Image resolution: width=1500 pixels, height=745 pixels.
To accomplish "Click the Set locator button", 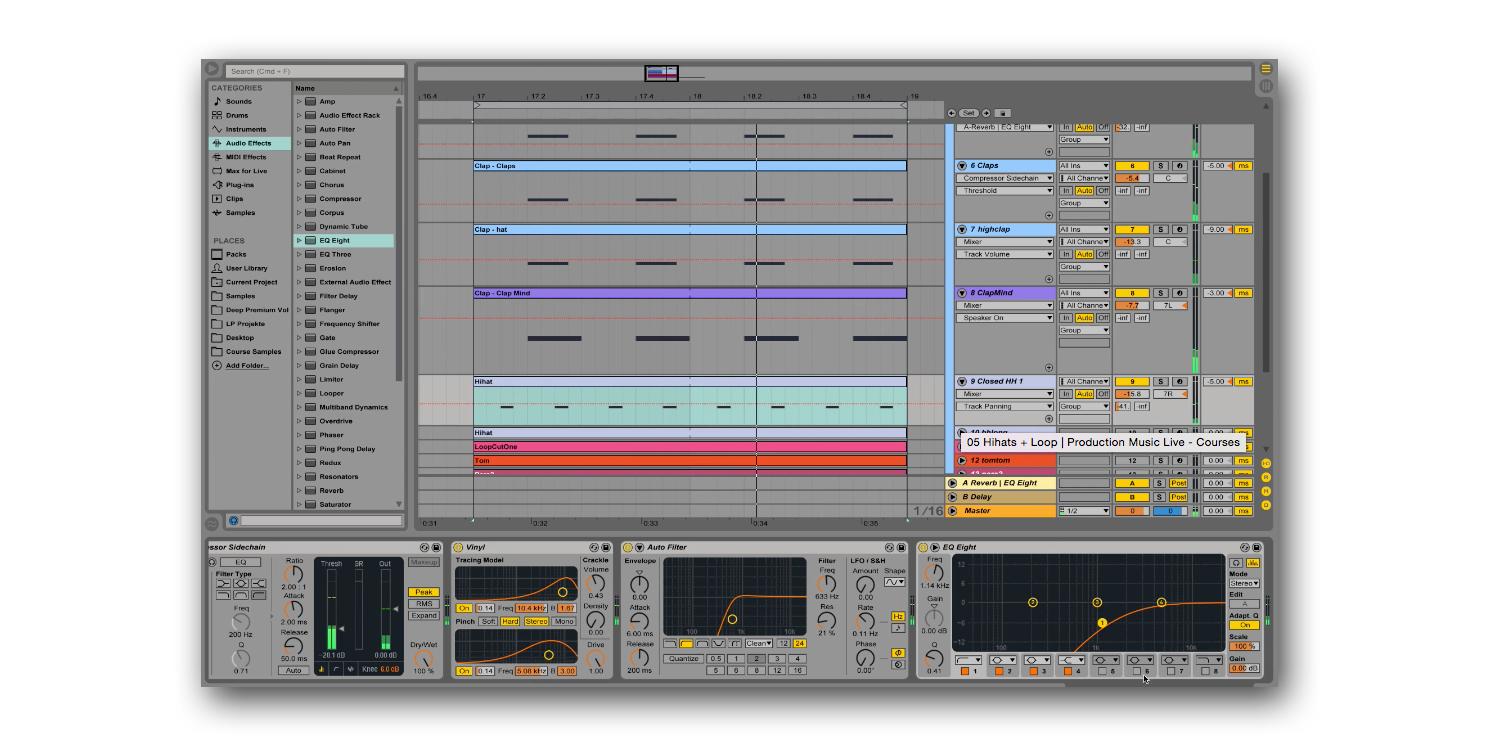I will coord(968,113).
